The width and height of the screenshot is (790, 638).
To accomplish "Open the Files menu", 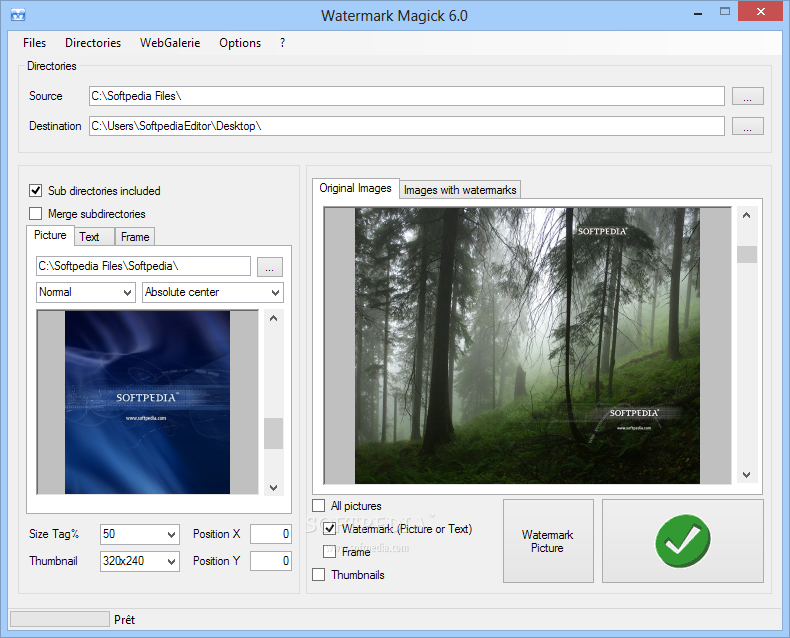I will (34, 43).
